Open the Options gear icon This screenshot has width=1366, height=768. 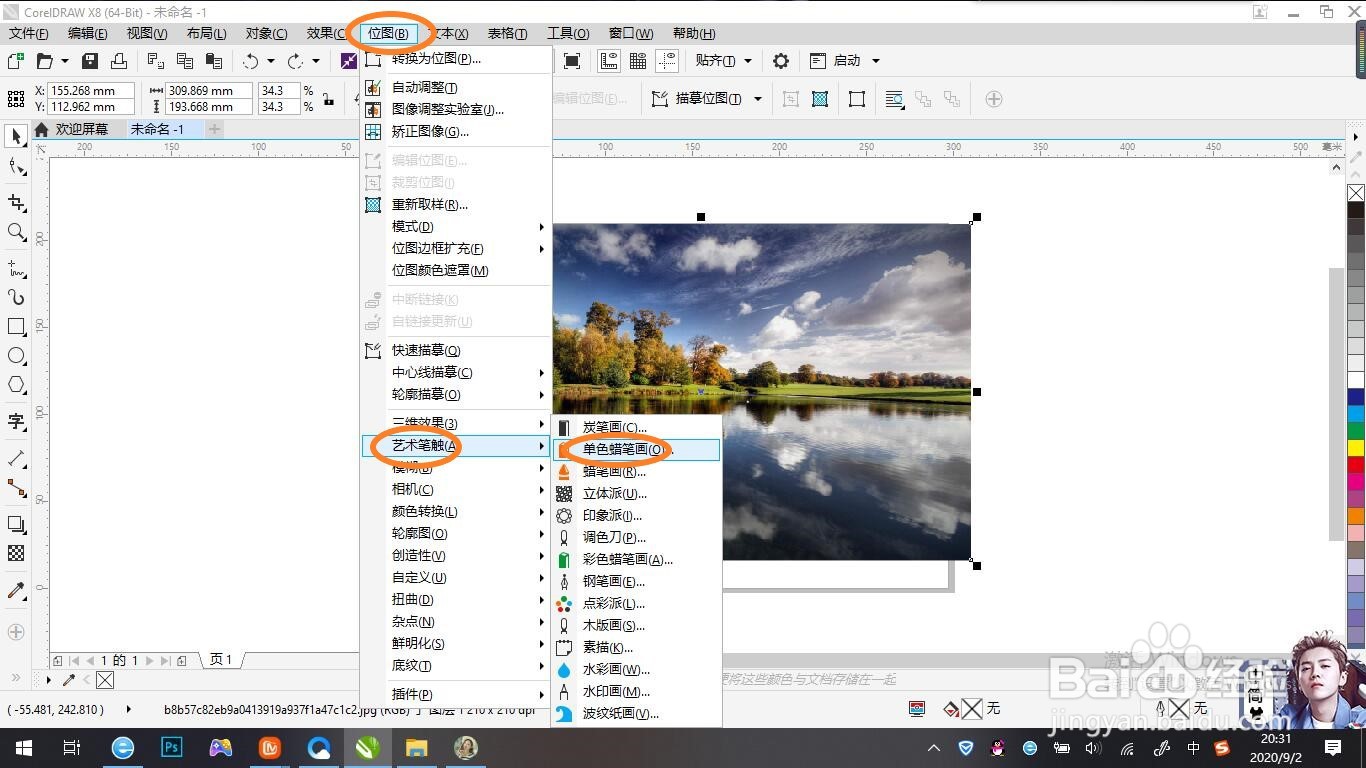pos(781,61)
